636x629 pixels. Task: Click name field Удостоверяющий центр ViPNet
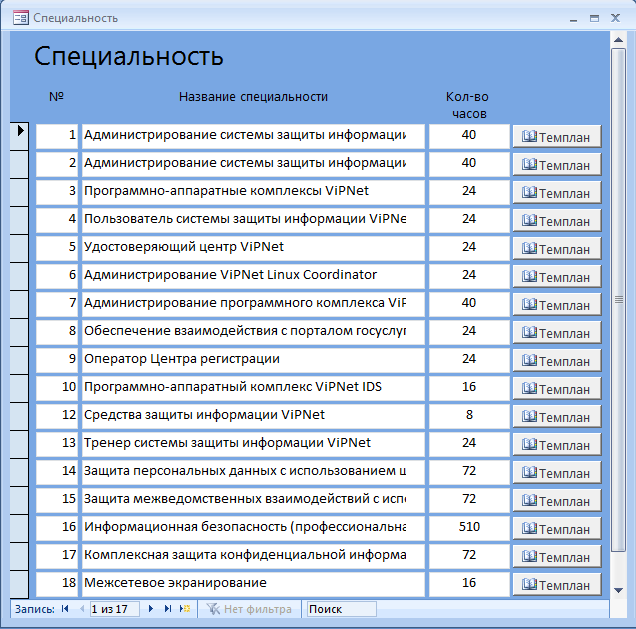tap(253, 248)
